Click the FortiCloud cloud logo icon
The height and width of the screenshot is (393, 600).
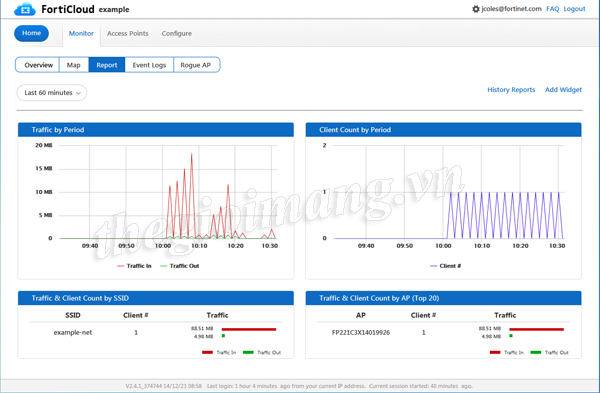25,9
